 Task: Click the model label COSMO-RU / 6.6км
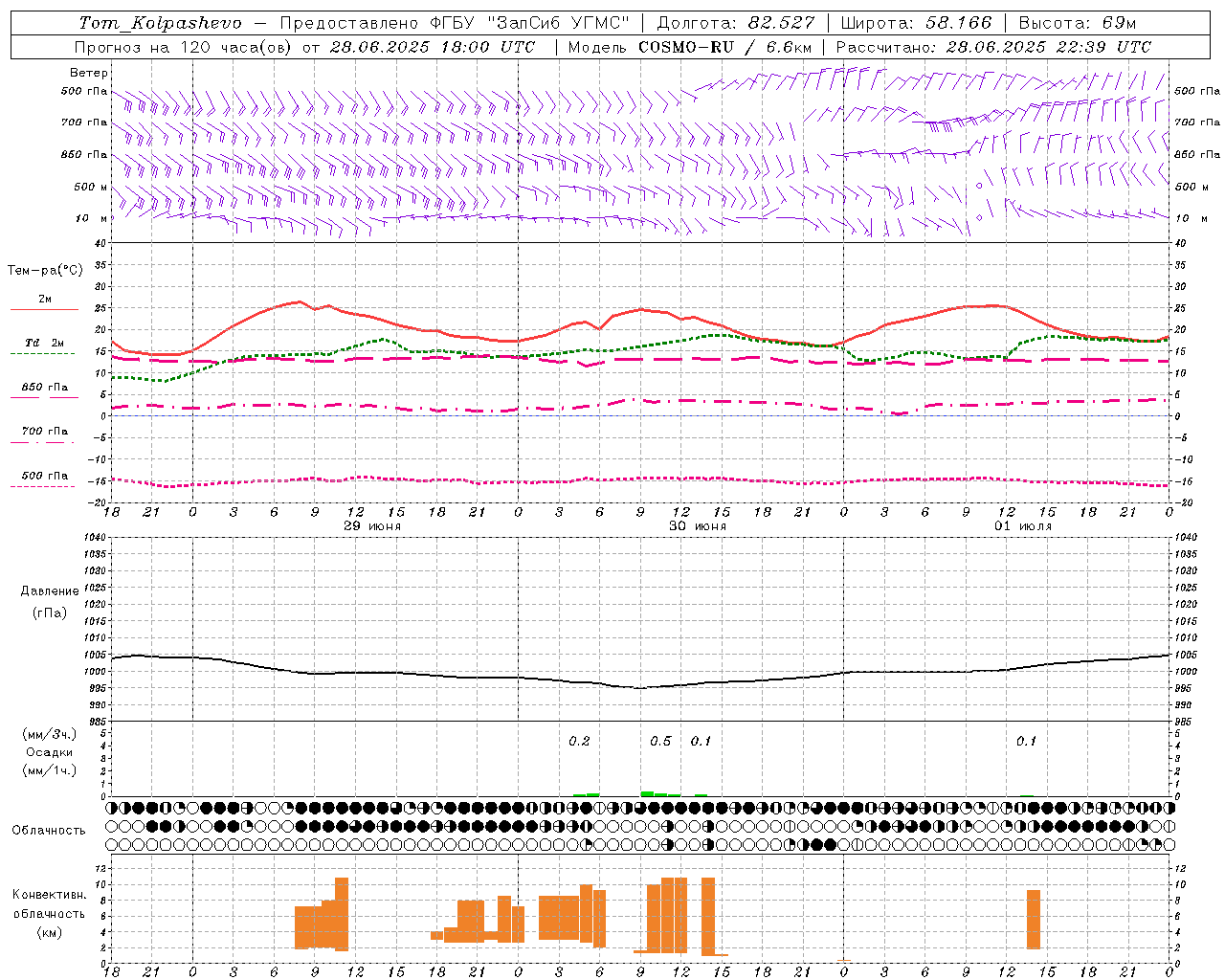coord(725,47)
